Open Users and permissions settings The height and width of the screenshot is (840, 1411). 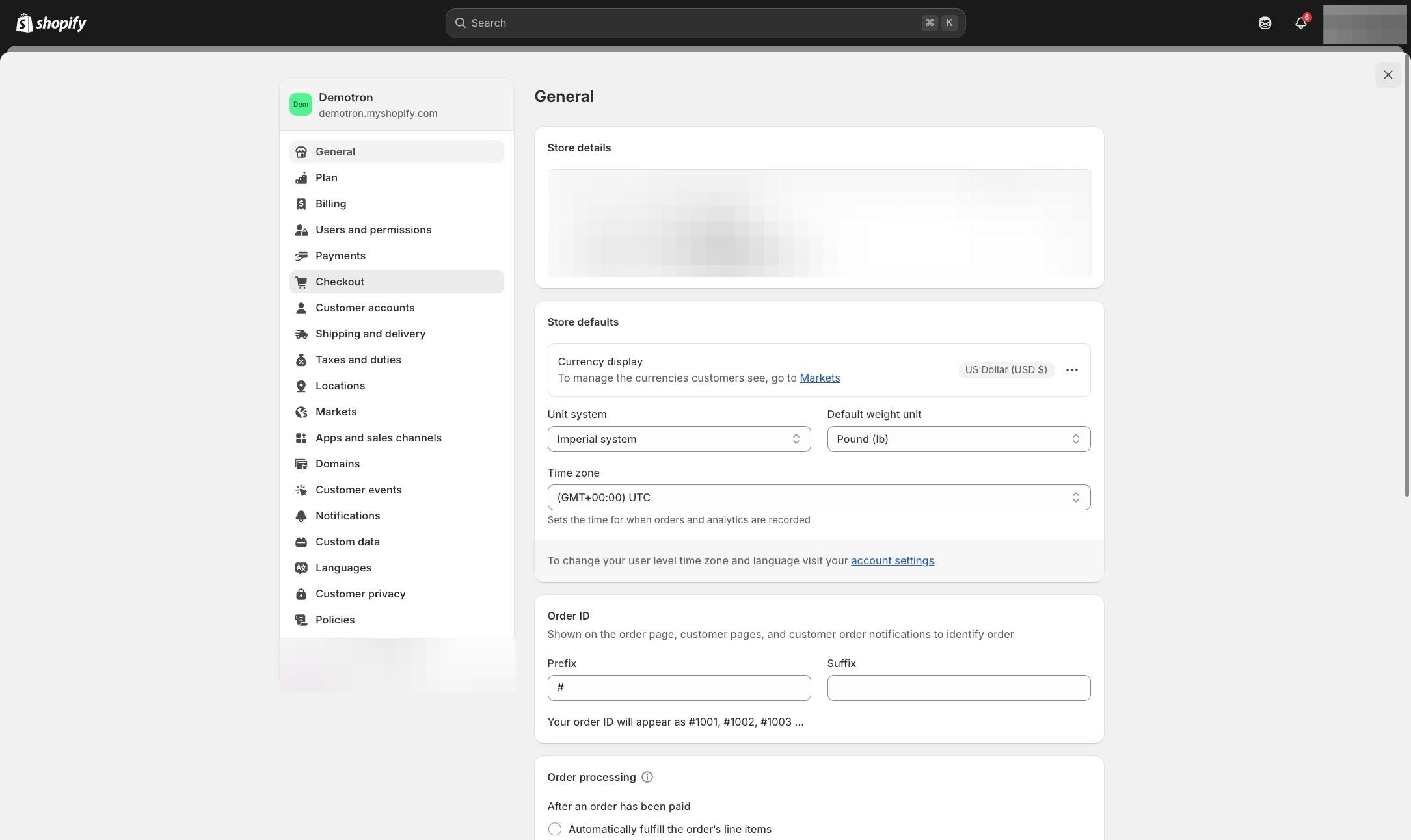tap(373, 230)
